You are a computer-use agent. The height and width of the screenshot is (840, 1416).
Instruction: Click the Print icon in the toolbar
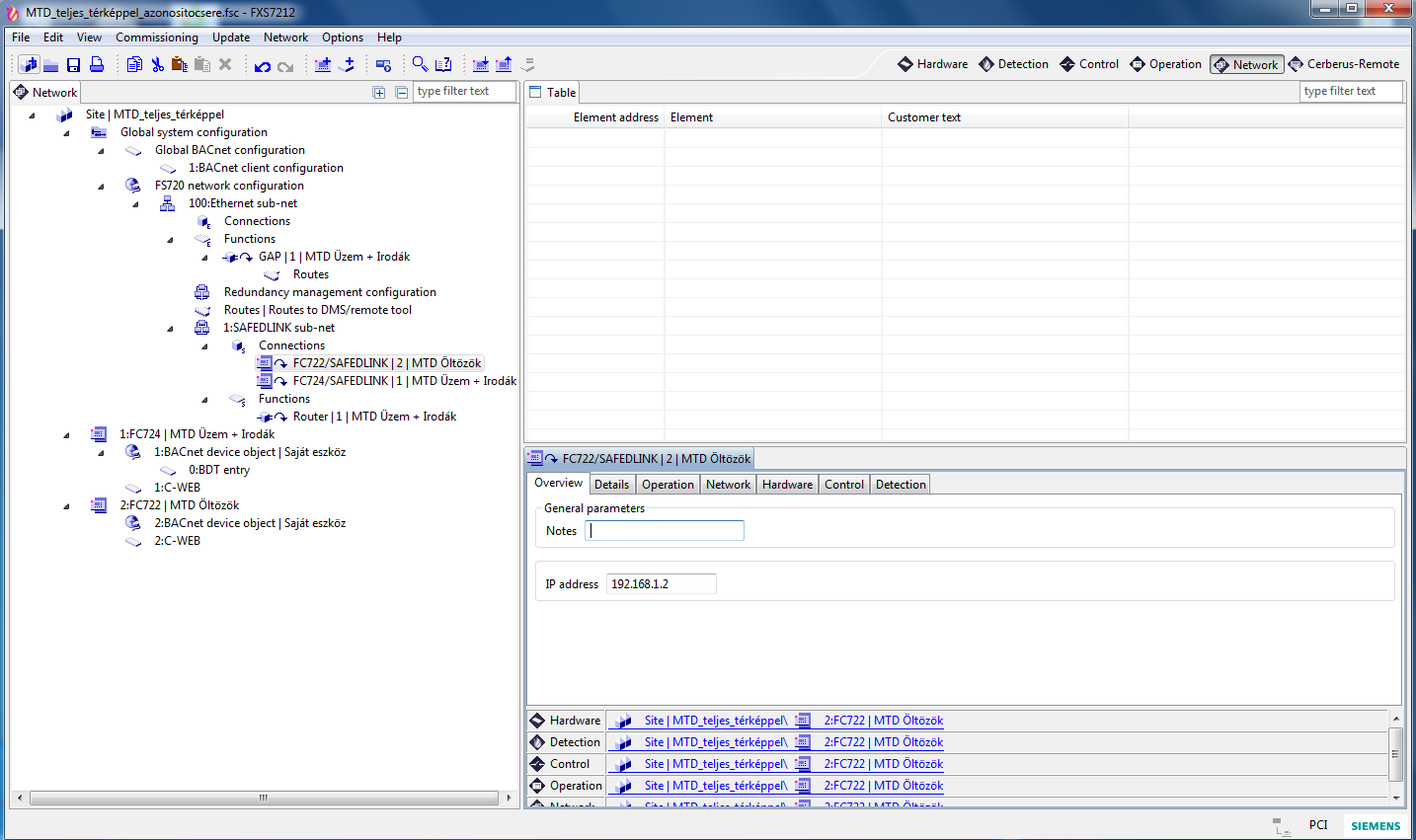point(97,65)
